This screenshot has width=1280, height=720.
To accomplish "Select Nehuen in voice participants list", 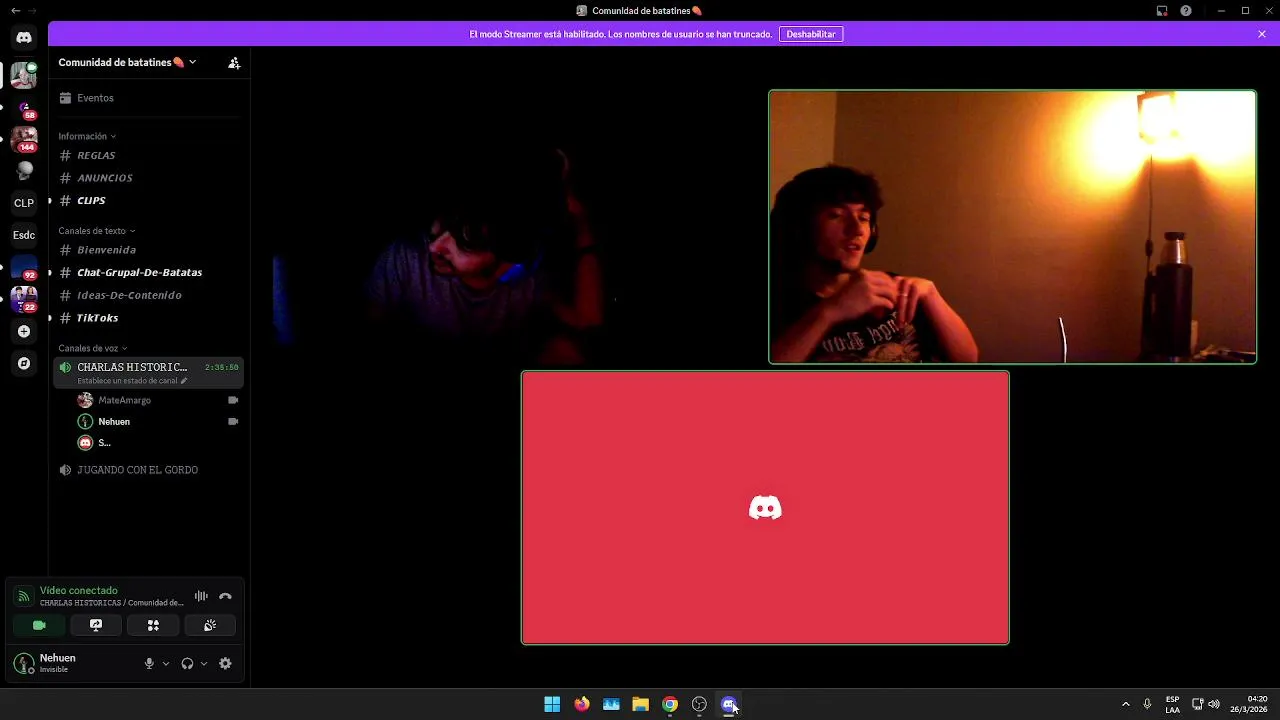I will [x=158, y=421].
